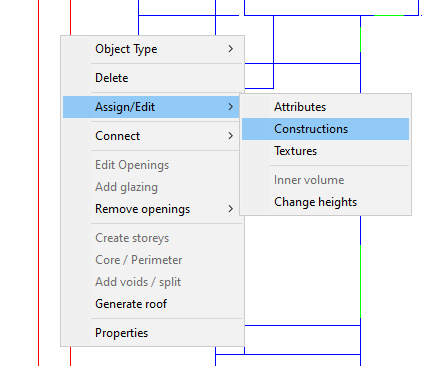This screenshot has height=366, width=422.
Task: Expand the arrow beside Remove openings
Action: tap(231, 209)
